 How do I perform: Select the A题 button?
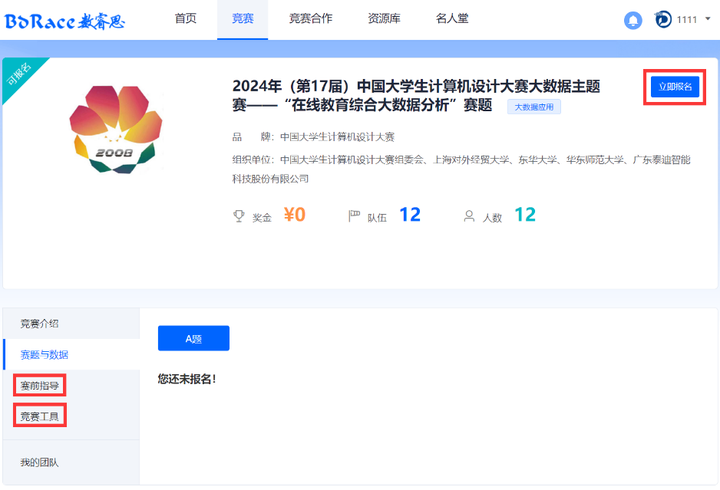tap(193, 338)
